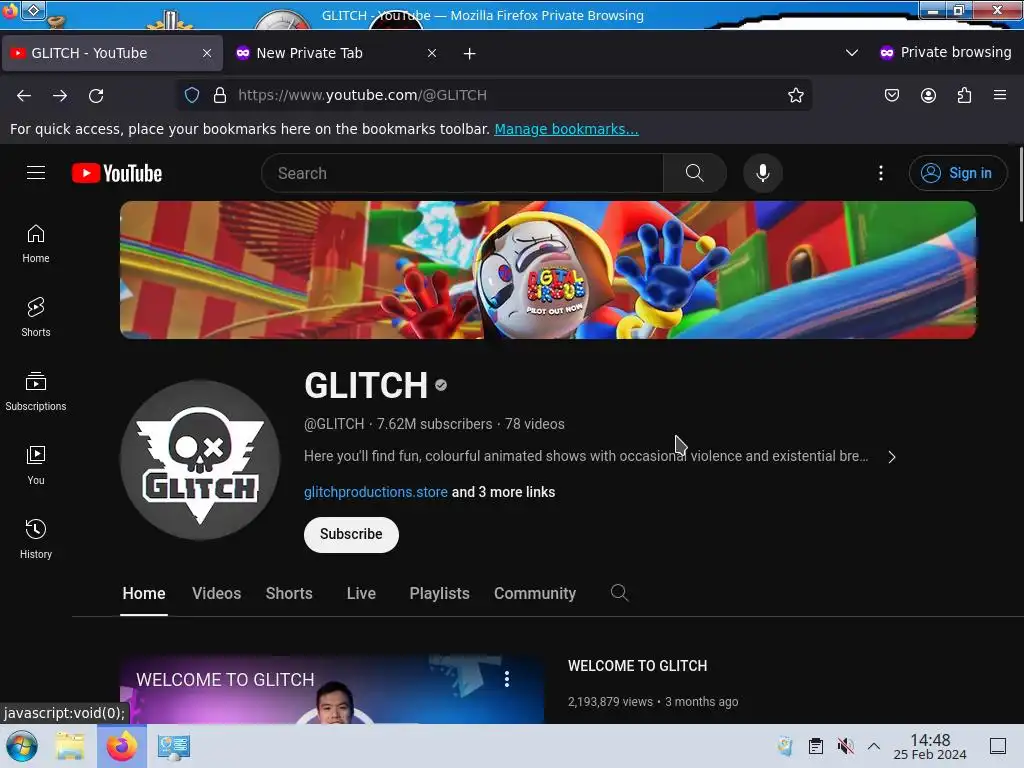1024x768 pixels.
Task: Go forward with the browser forward arrow
Action: coord(60,95)
